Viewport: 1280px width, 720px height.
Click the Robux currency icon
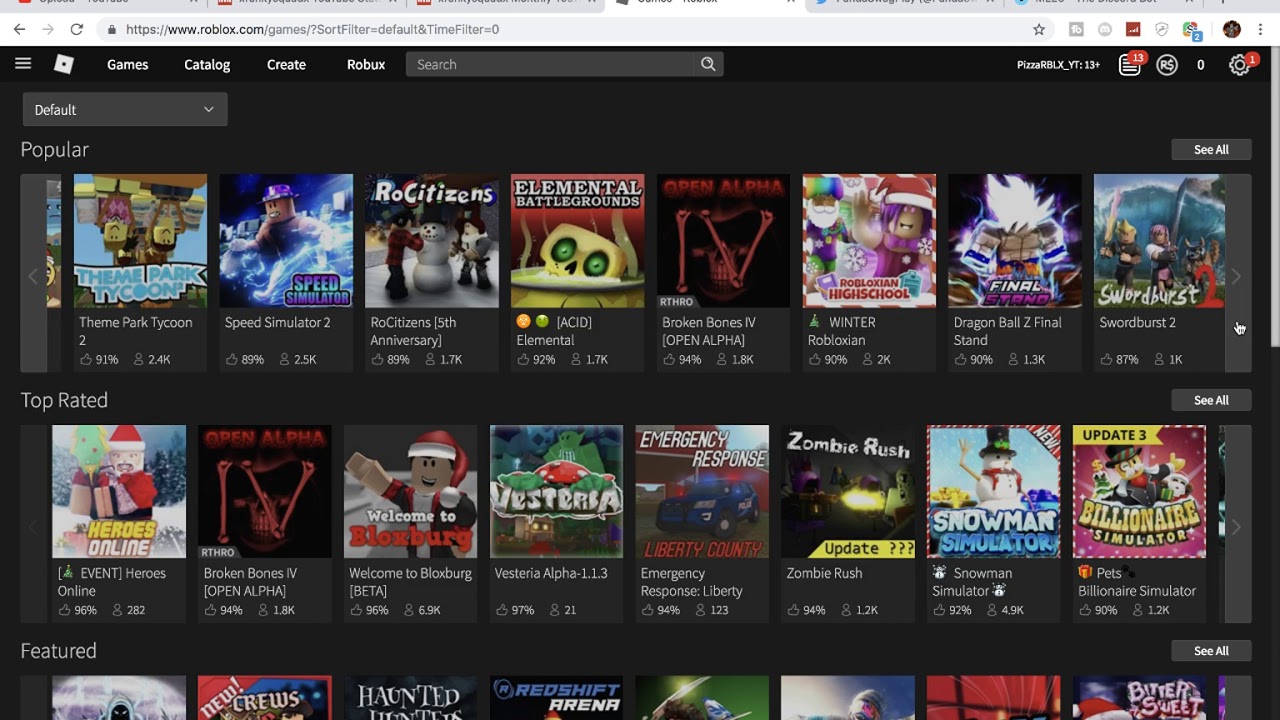coord(1167,65)
